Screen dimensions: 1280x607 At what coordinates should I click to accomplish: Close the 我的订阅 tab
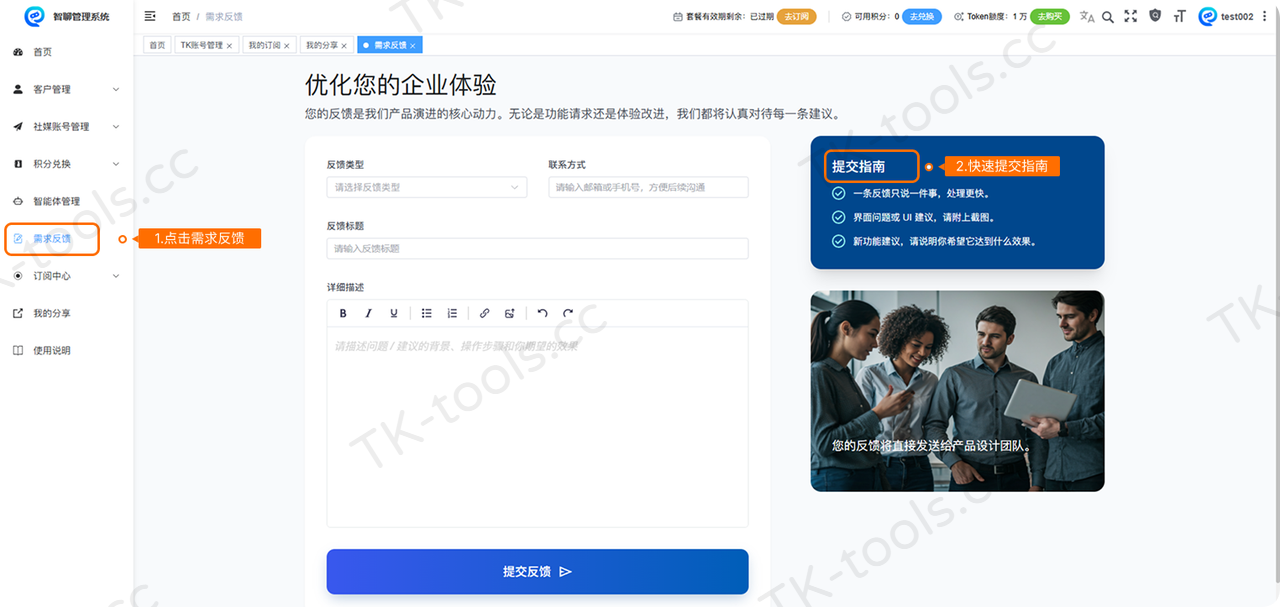(287, 46)
